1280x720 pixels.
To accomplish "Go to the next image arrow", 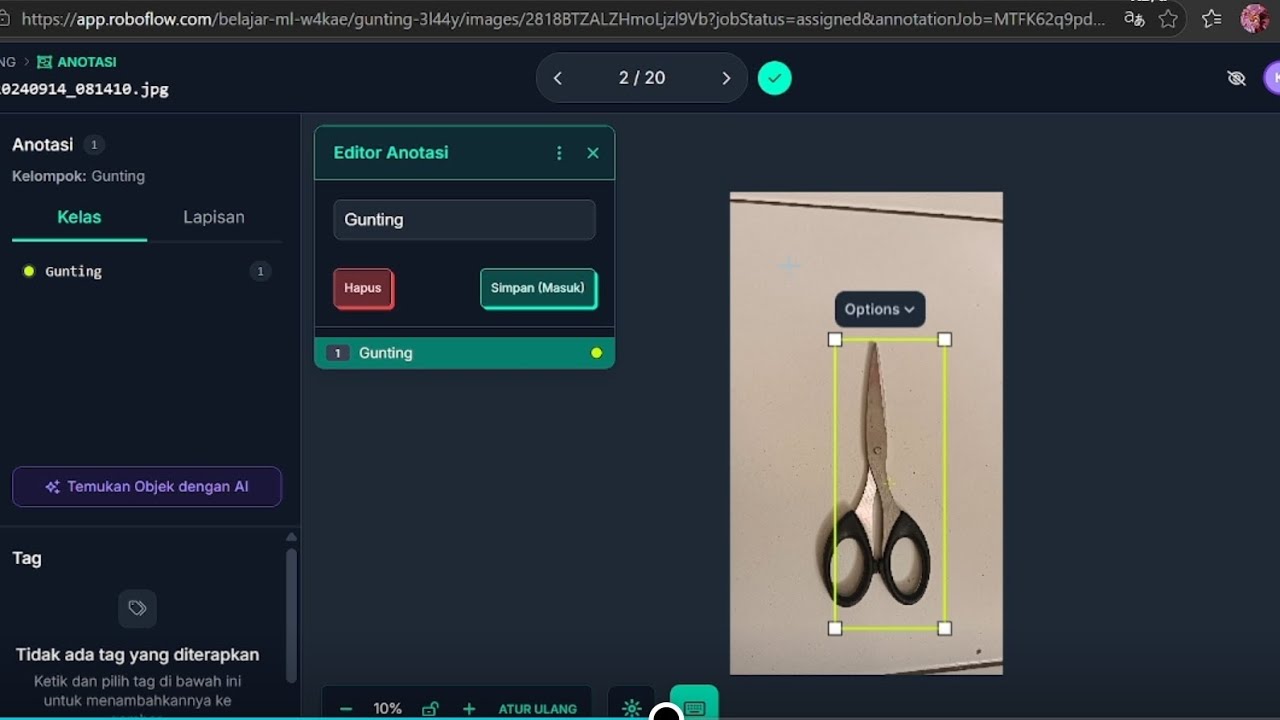I will [726, 78].
